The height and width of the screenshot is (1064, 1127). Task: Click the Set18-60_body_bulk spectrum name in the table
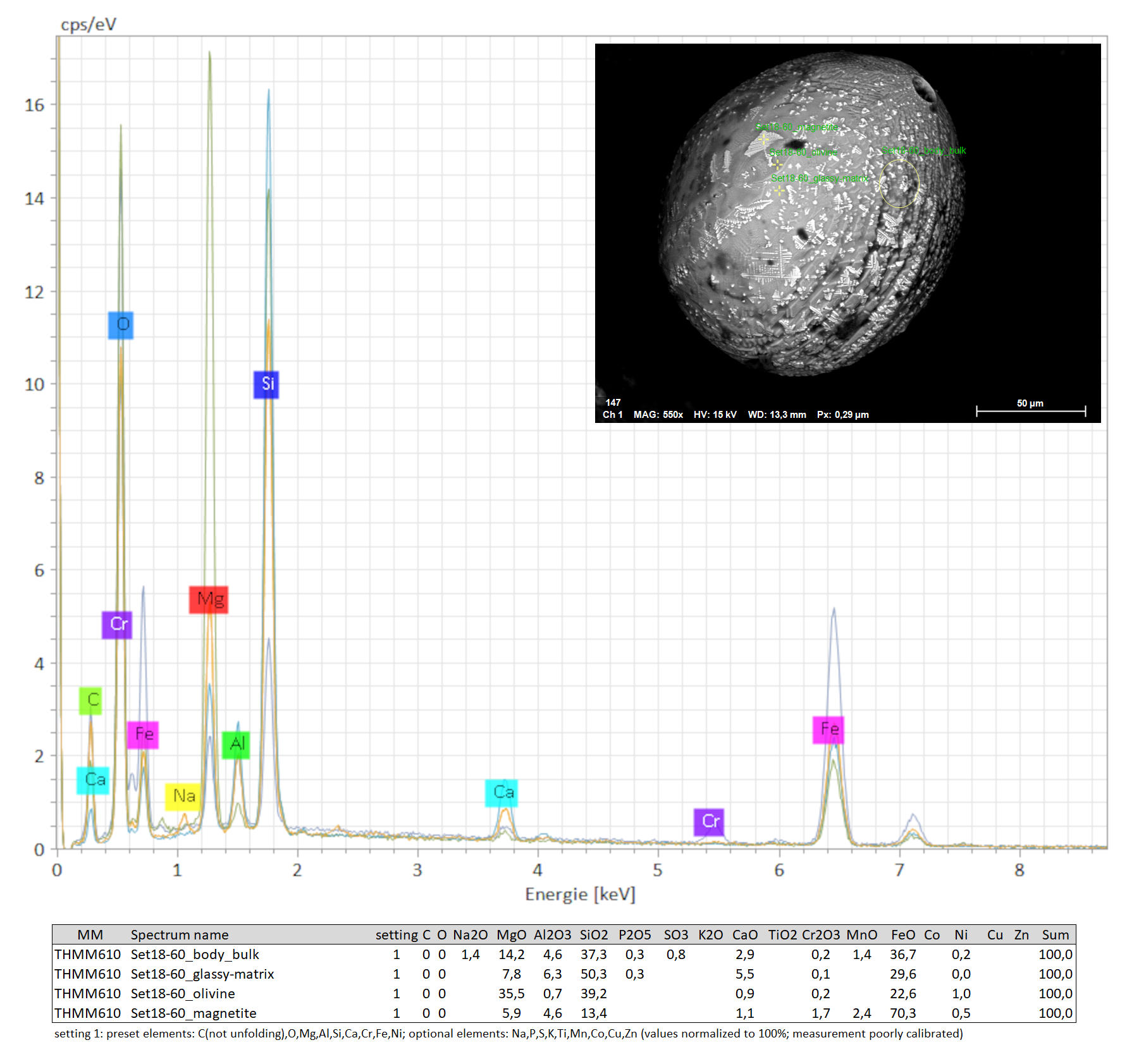point(195,954)
